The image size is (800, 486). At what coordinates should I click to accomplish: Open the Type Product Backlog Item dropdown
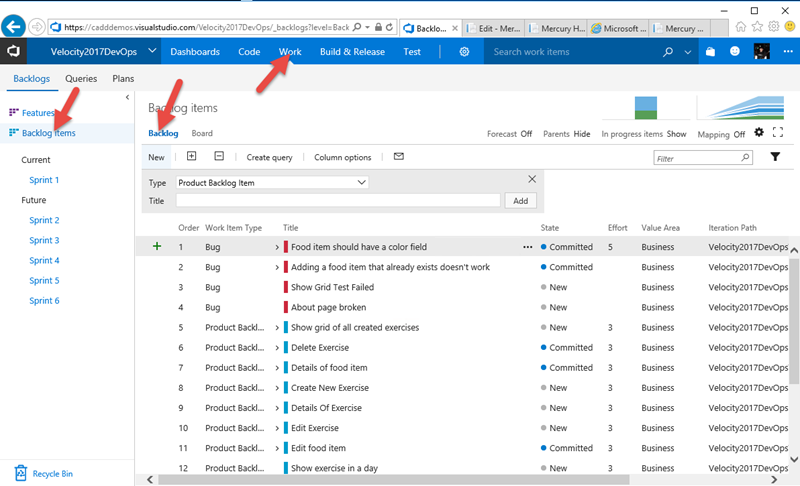272,183
